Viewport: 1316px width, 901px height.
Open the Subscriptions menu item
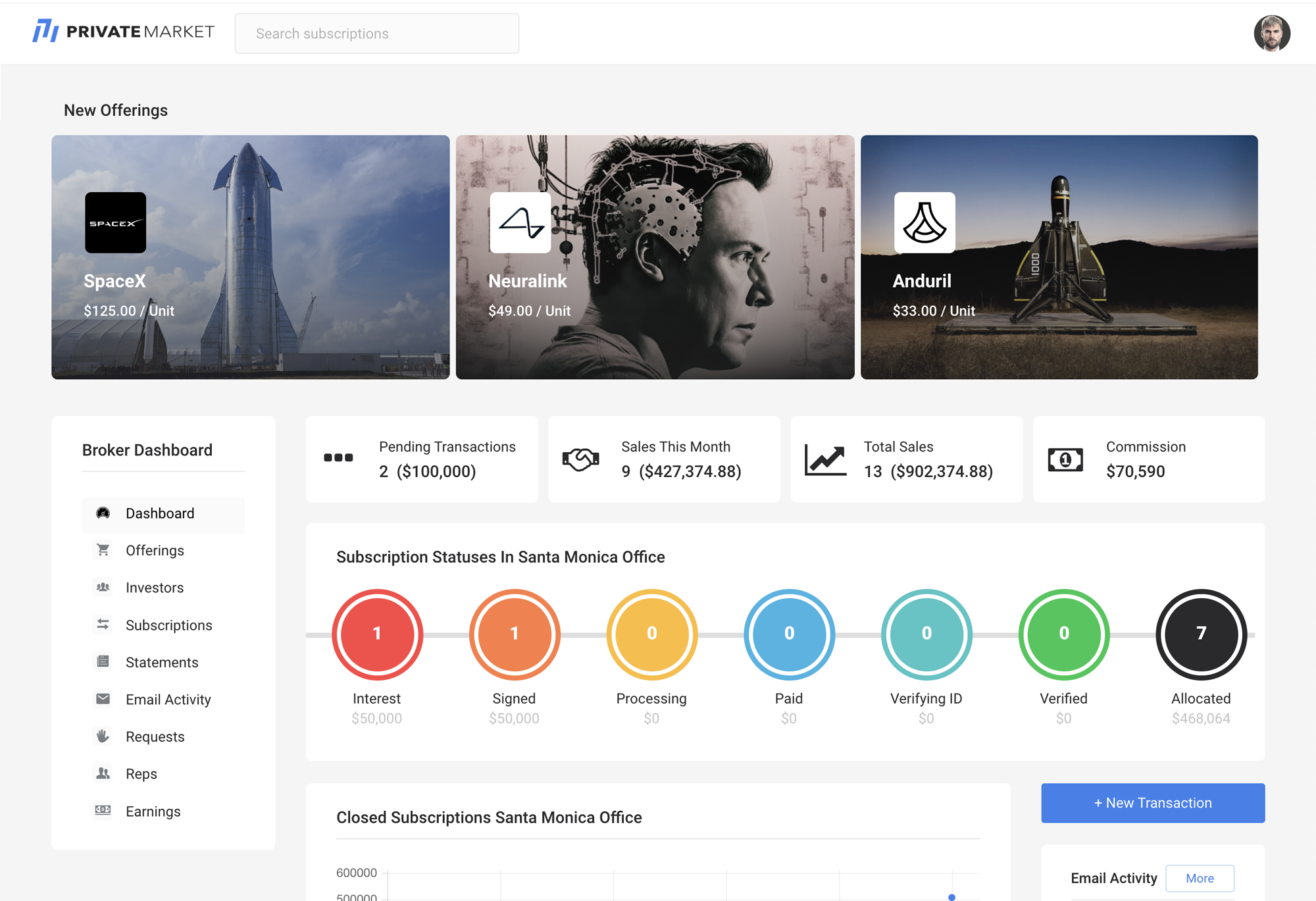coord(163,625)
